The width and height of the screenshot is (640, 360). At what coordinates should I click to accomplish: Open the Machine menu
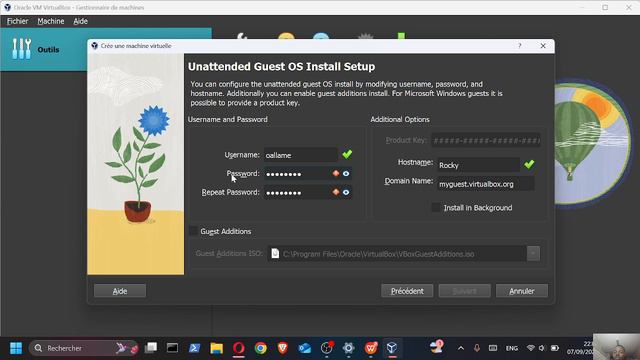[x=51, y=21]
